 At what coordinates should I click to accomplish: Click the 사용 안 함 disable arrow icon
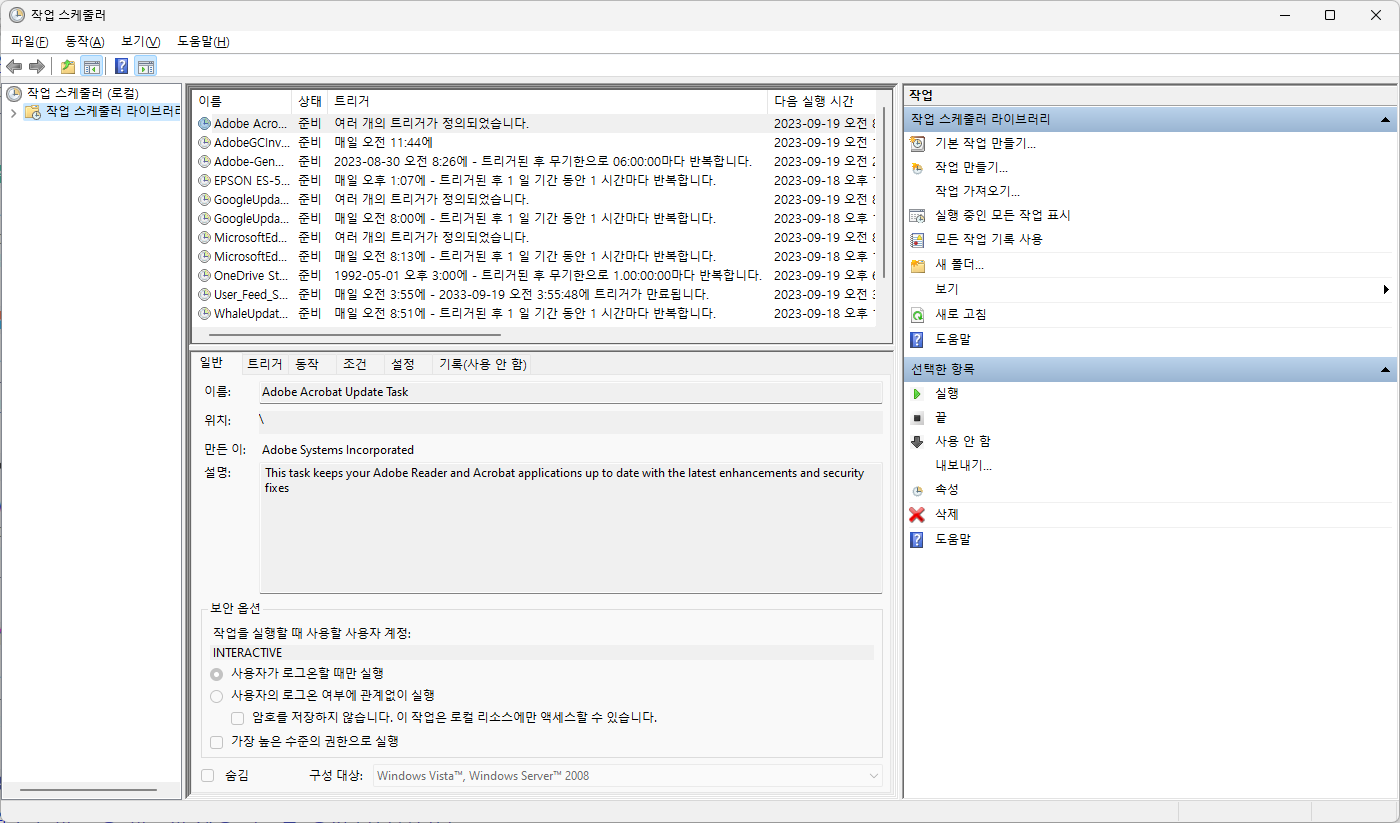click(917, 441)
